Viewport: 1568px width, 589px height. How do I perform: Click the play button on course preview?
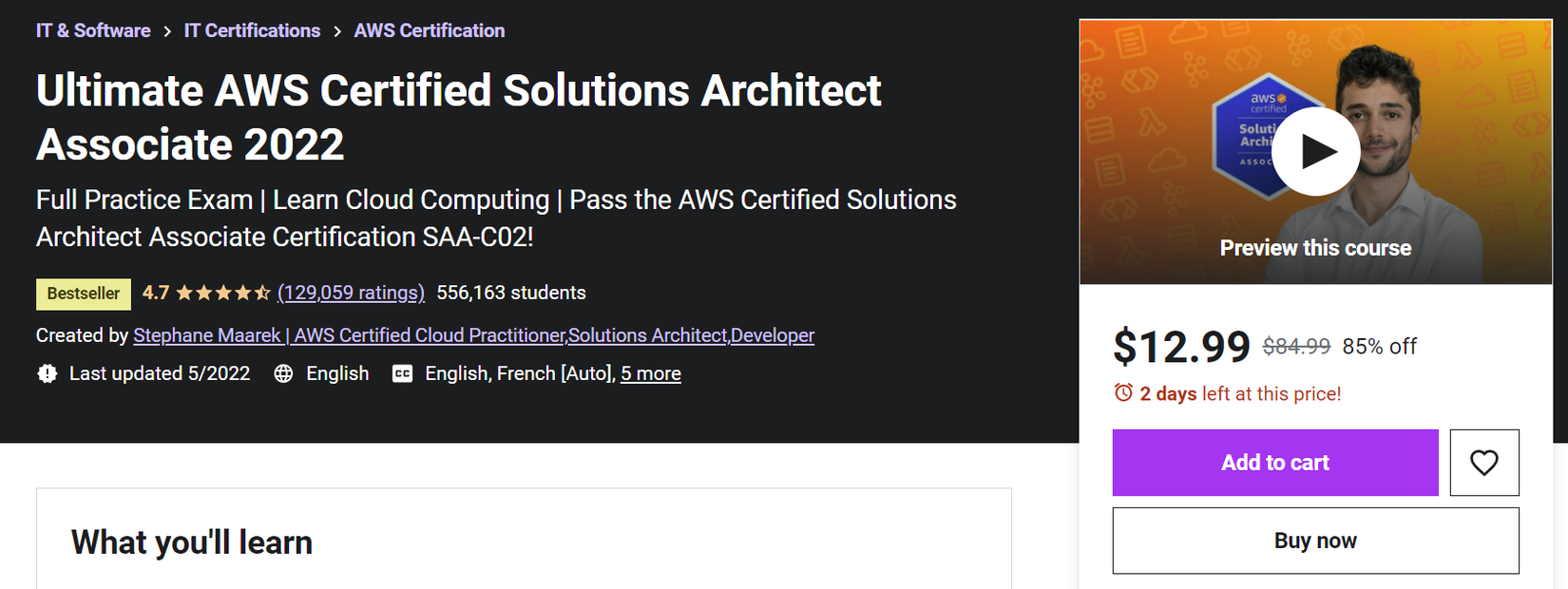tap(1315, 151)
